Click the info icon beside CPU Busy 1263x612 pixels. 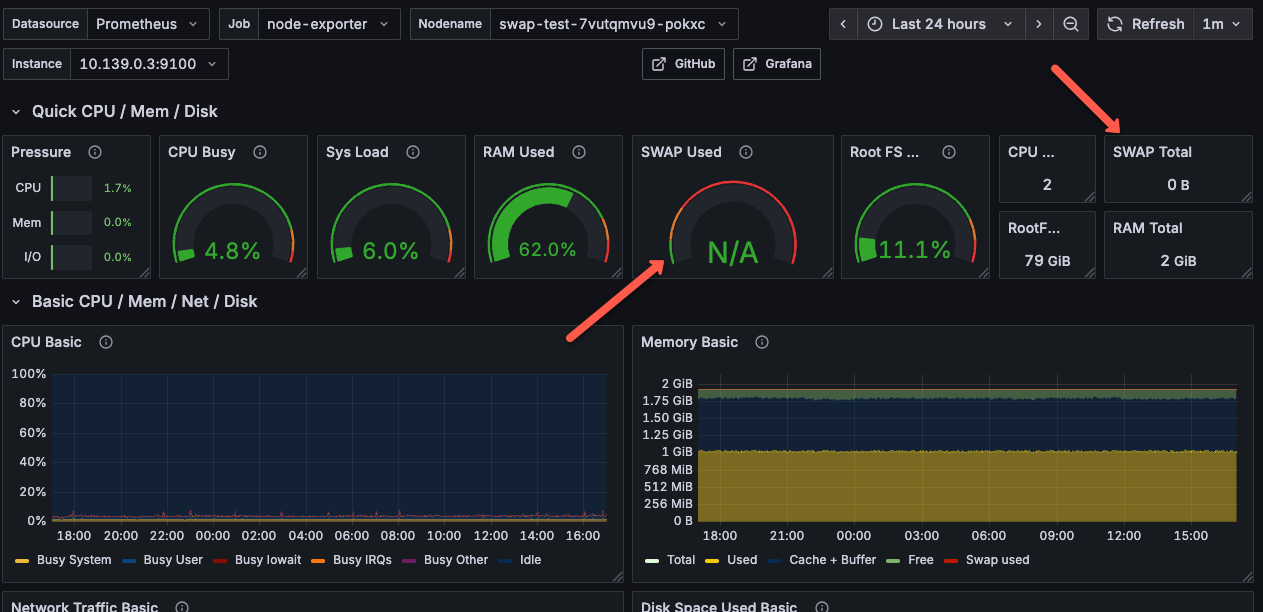(260, 152)
